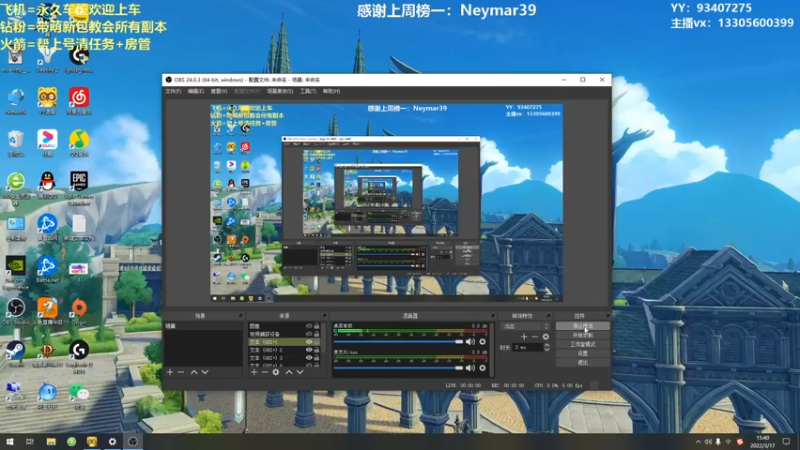Increase transition duration with up arrow
Viewport: 800px width, 450px height.
(547, 345)
